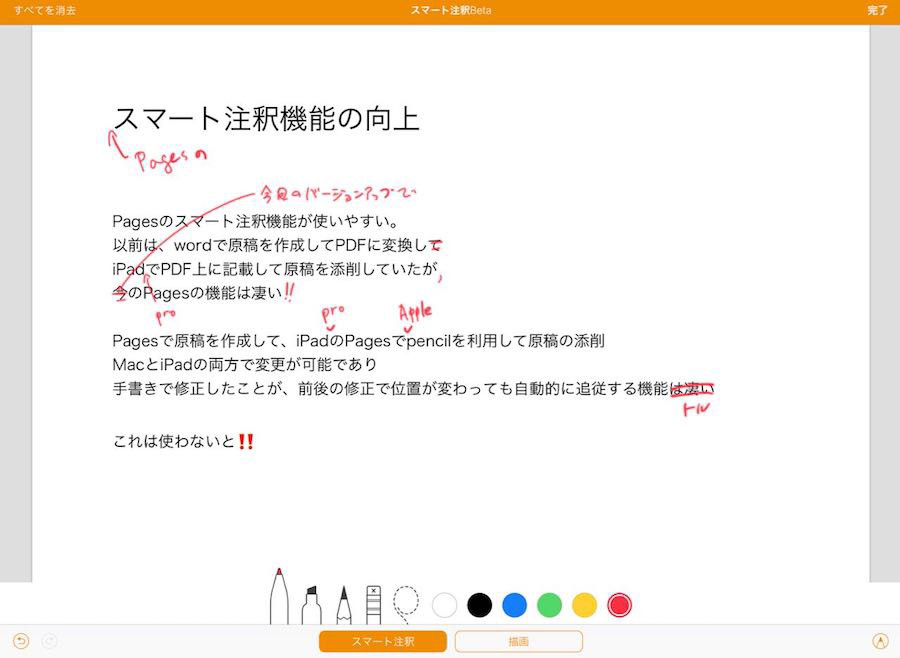The height and width of the screenshot is (658, 900).
Task: Tap the line starting with 以前は、wordで原稿
Action: coord(277,245)
